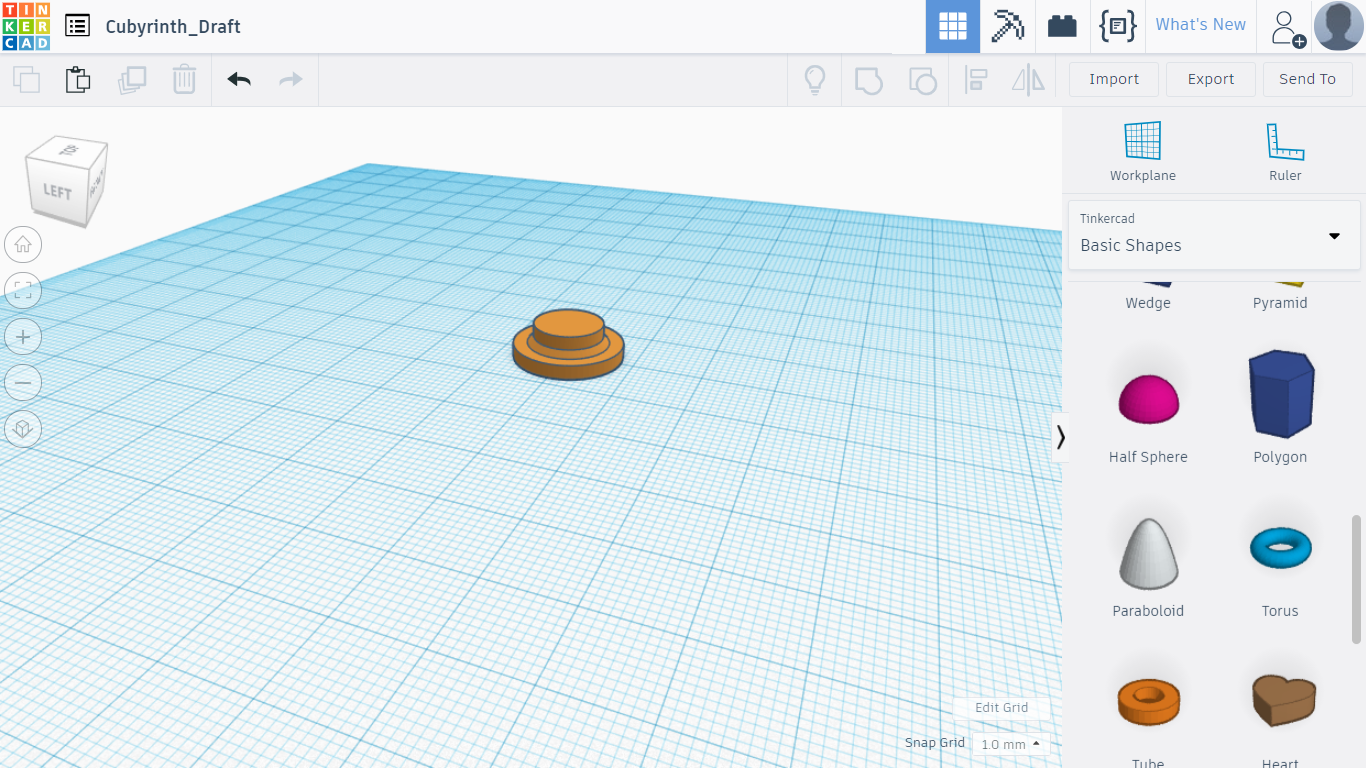Click the Duplicate and repeat icon
1366x768 pixels.
[x=132, y=79]
